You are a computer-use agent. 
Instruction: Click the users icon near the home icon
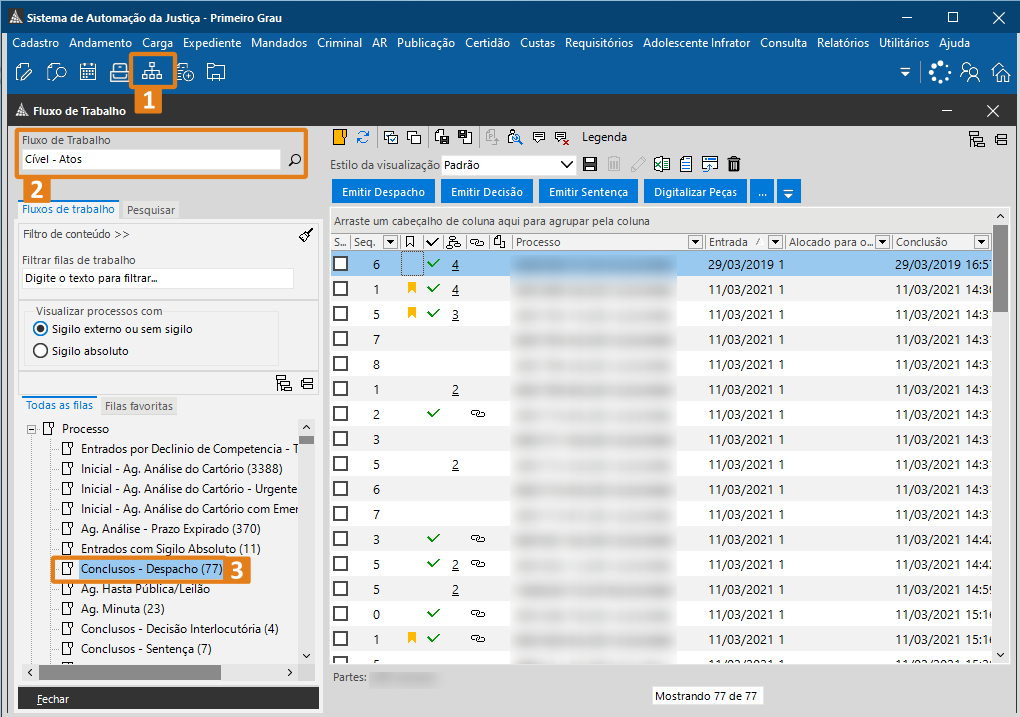pyautogui.click(x=970, y=72)
